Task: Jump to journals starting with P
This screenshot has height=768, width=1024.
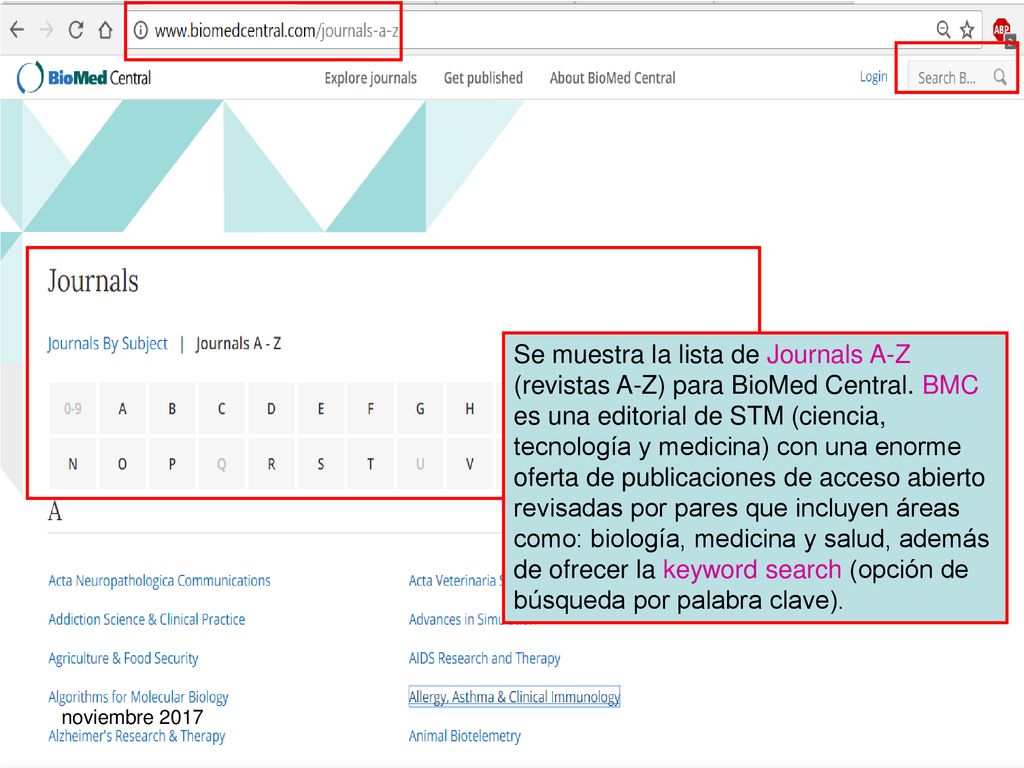Action: (x=172, y=464)
